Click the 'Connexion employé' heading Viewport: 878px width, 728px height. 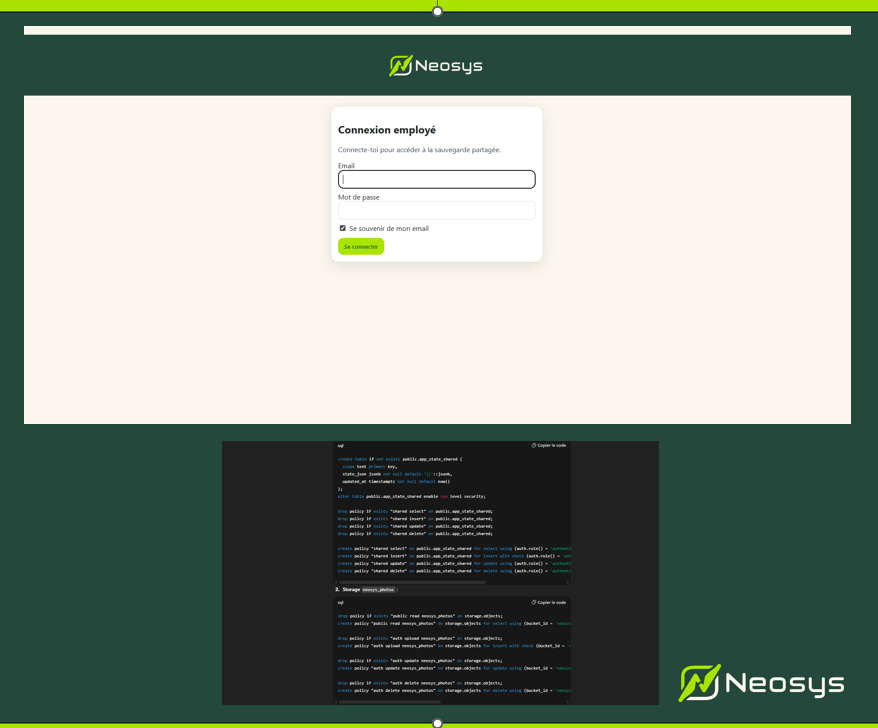click(387, 130)
